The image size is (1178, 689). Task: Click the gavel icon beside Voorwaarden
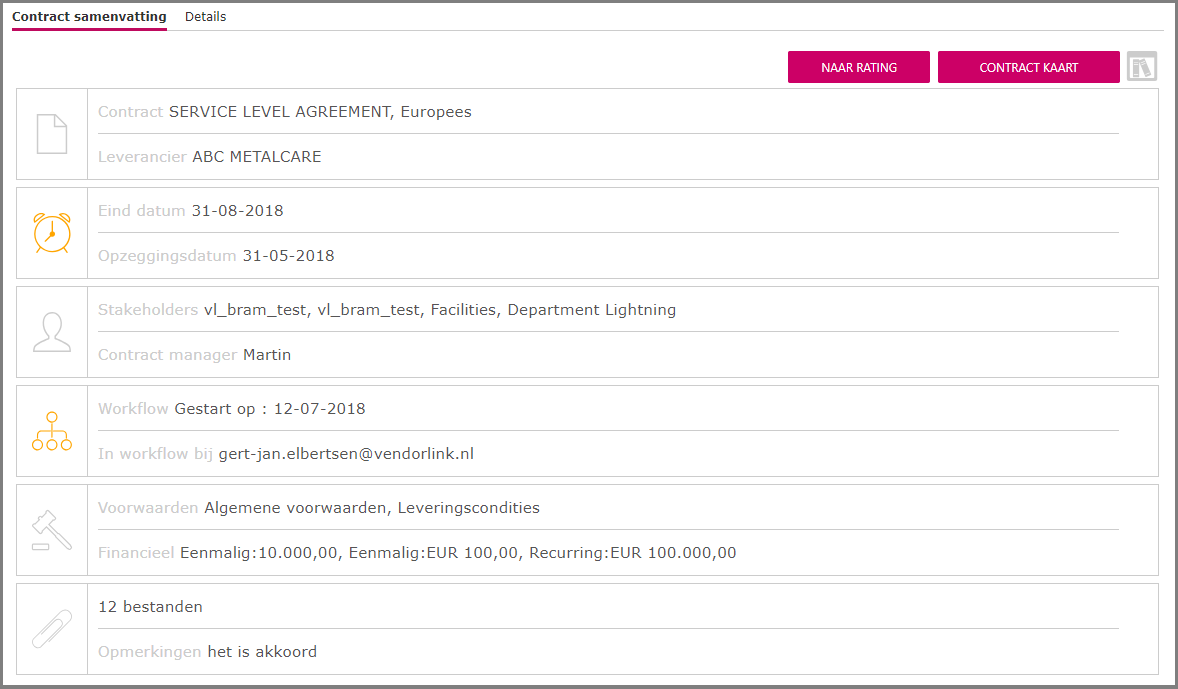coord(52,530)
